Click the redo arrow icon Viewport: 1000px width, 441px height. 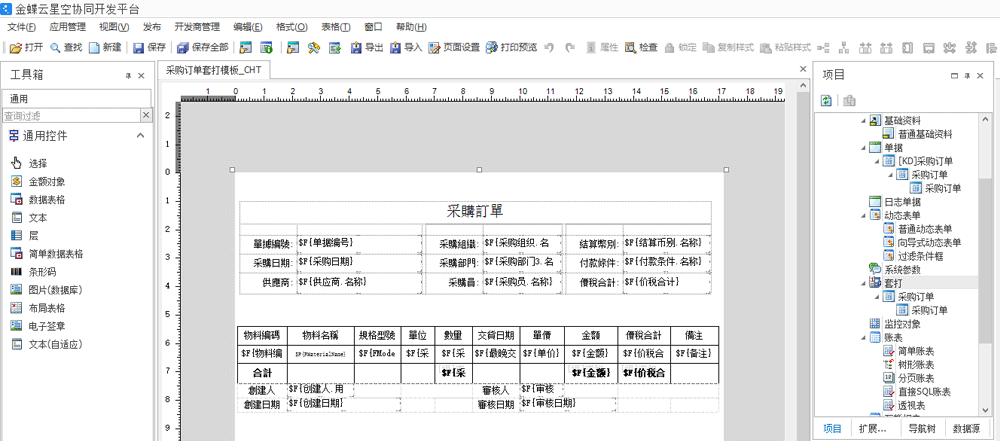(x=570, y=47)
